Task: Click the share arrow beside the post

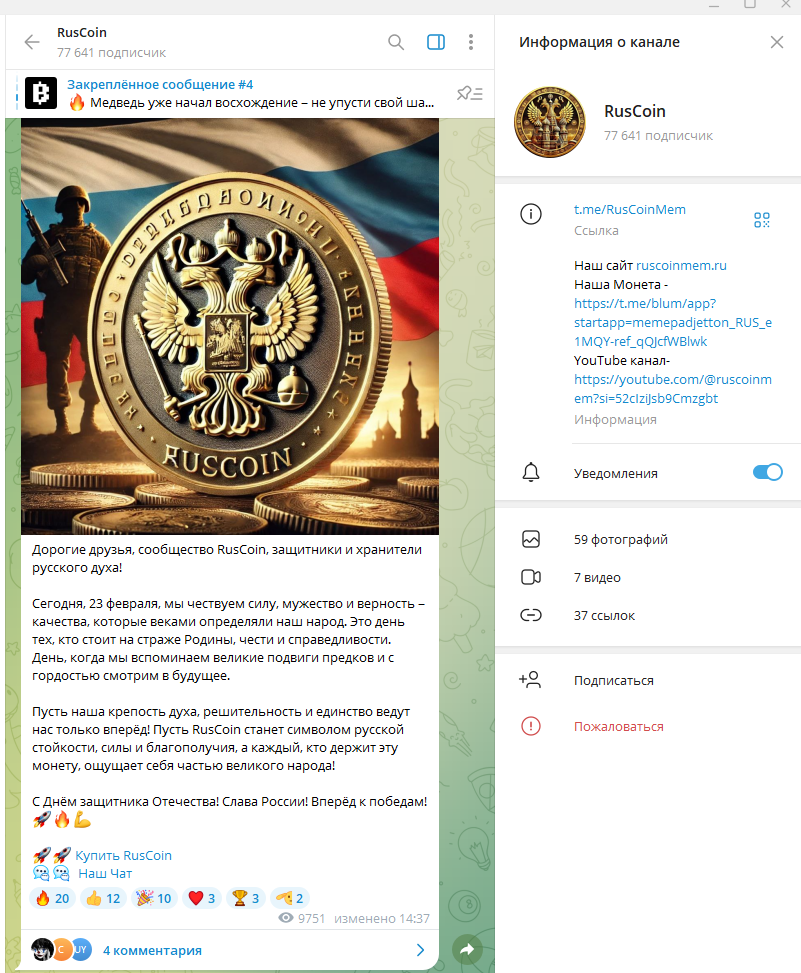Action: click(467, 949)
